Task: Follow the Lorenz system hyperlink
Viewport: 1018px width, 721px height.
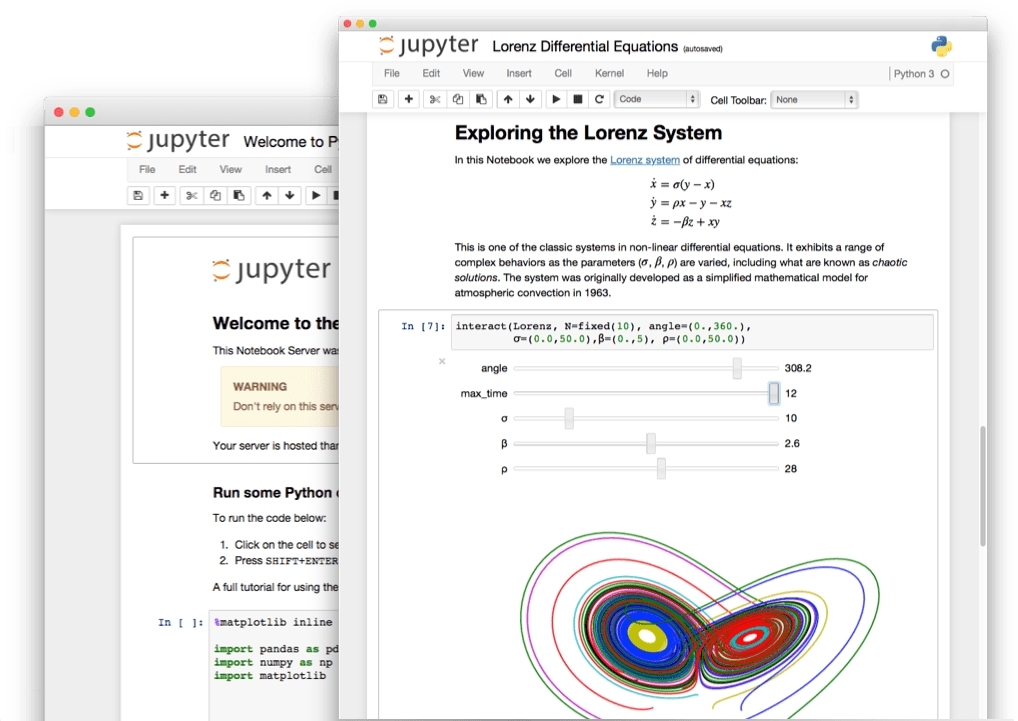Action: pyautogui.click(x=644, y=160)
